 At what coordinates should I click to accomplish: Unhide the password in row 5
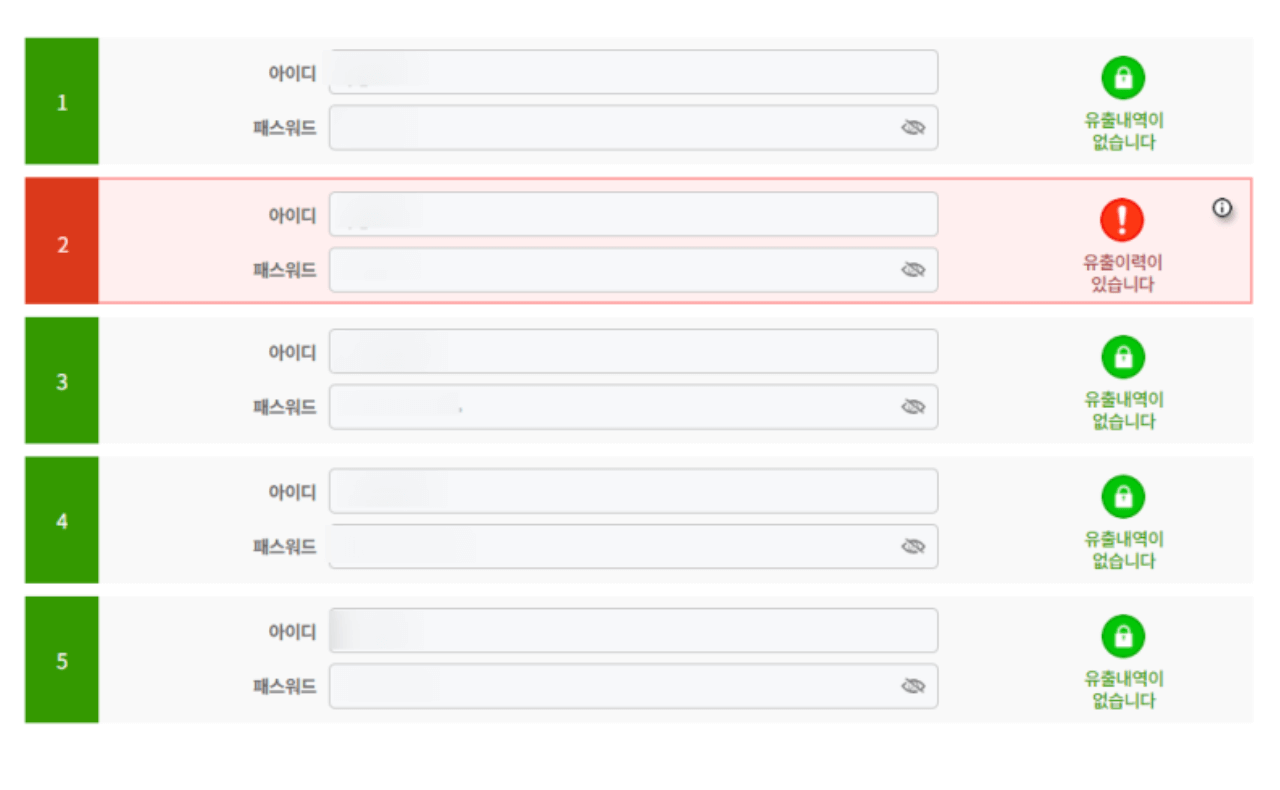(x=912, y=685)
